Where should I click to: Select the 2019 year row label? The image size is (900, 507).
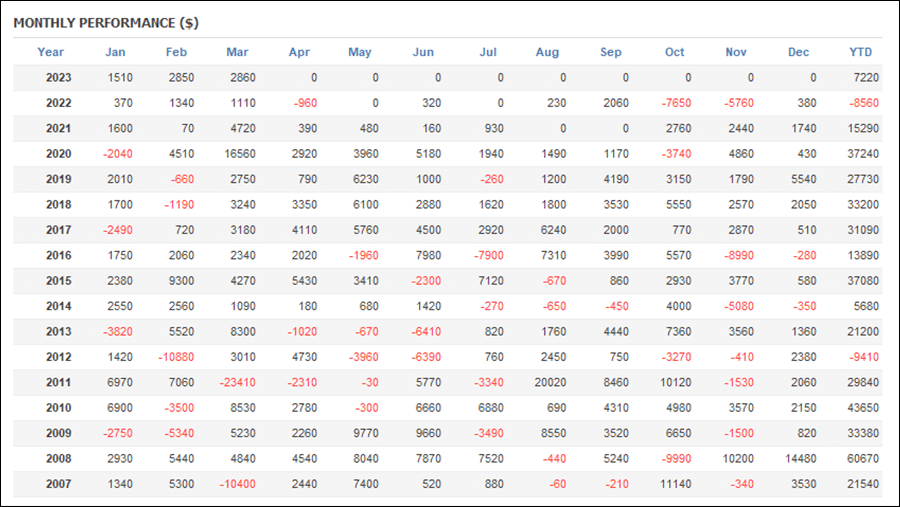[x=59, y=179]
